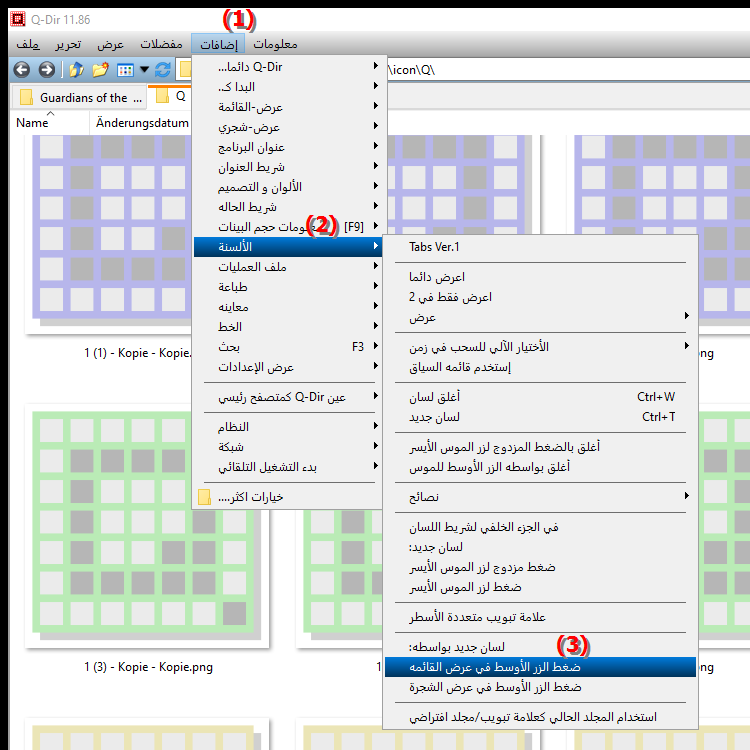
Task: Expand the عرض-شجري submenu
Action: click(x=287, y=127)
